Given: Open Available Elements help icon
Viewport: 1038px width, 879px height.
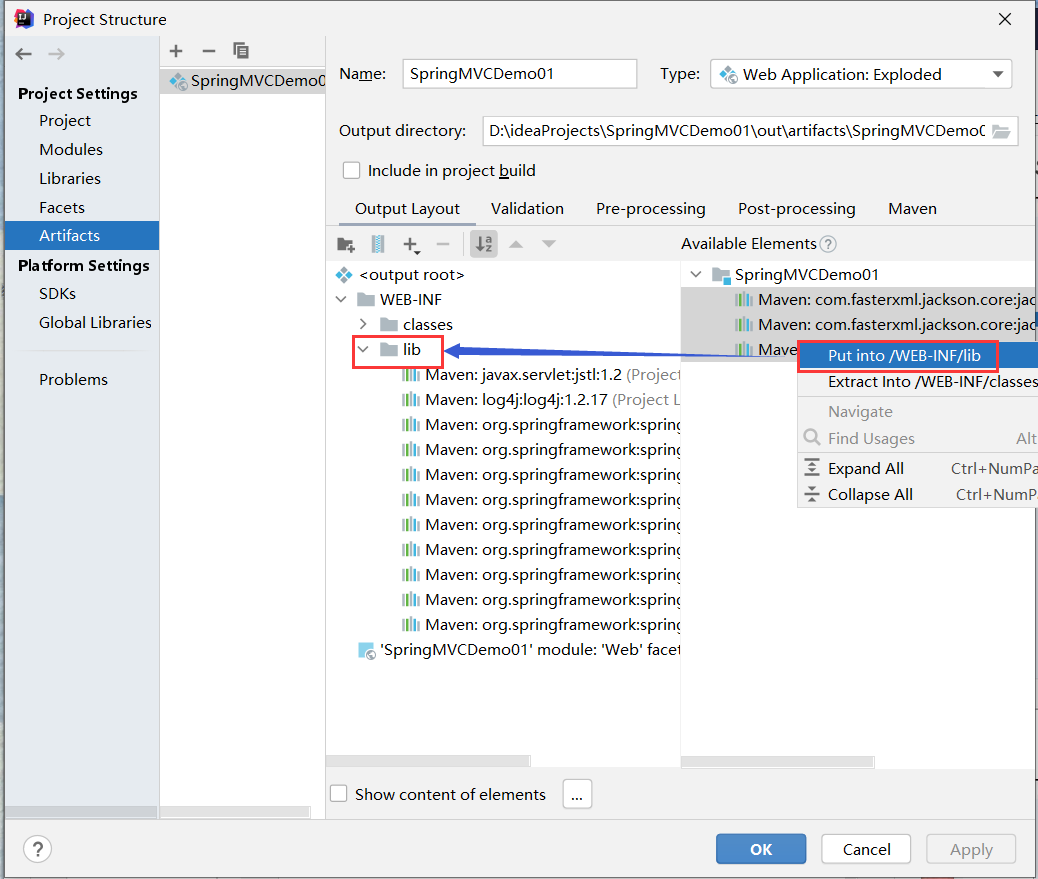Looking at the screenshot, I should (x=828, y=244).
